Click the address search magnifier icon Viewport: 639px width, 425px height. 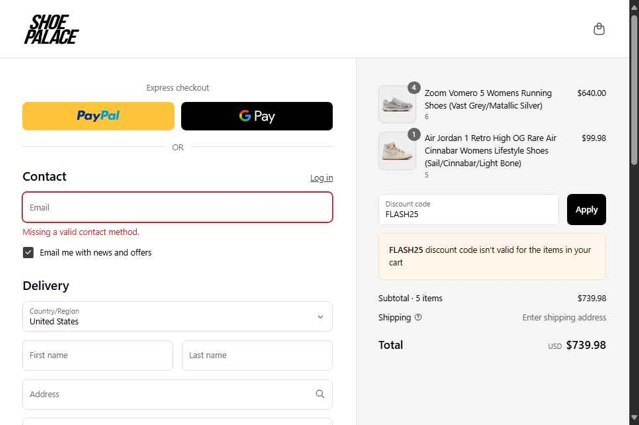[x=320, y=394]
